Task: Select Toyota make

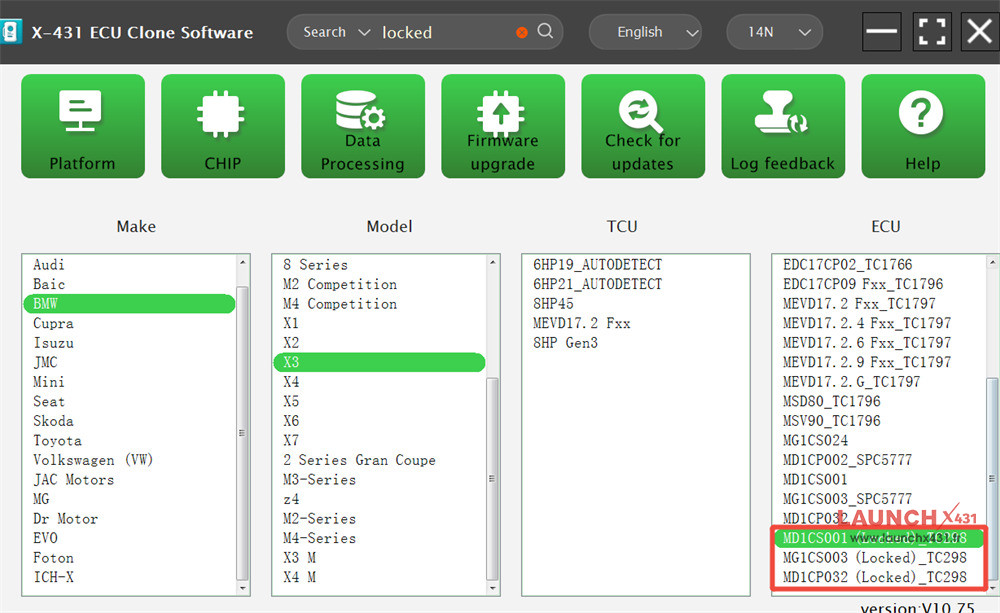Action: pyautogui.click(x=57, y=441)
